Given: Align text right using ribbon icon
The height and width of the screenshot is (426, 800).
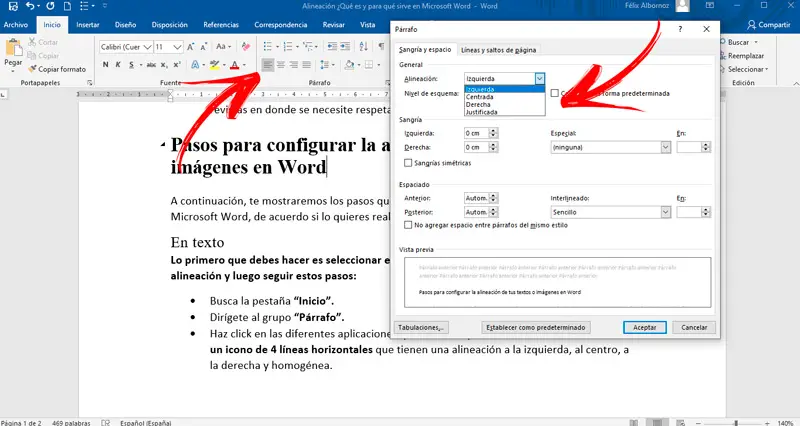Looking at the screenshot, I should (x=293, y=65).
